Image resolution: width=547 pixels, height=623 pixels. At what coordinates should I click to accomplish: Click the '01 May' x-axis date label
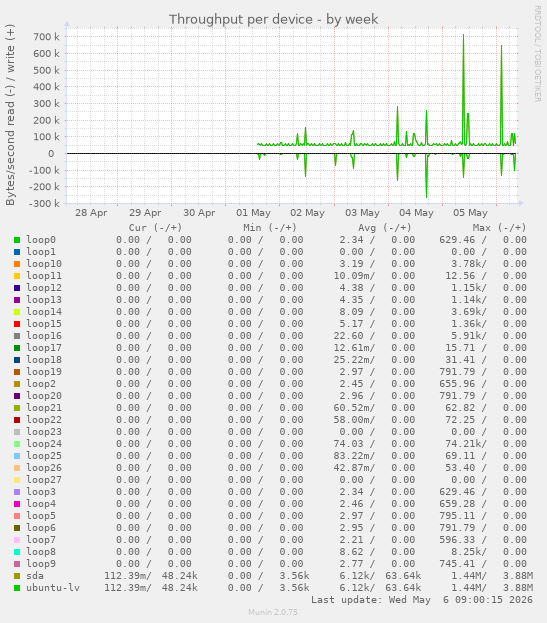253,213
